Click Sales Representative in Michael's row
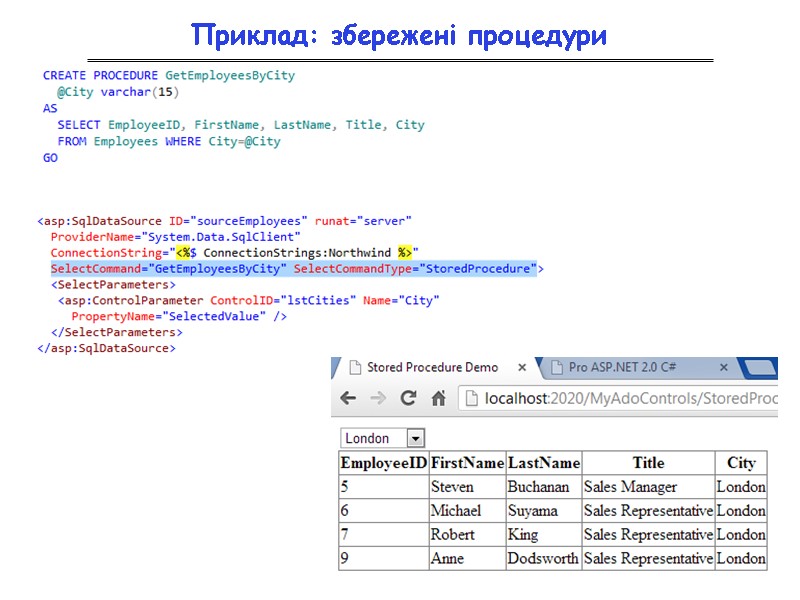Screen dimensions: 800x600 click(648, 511)
